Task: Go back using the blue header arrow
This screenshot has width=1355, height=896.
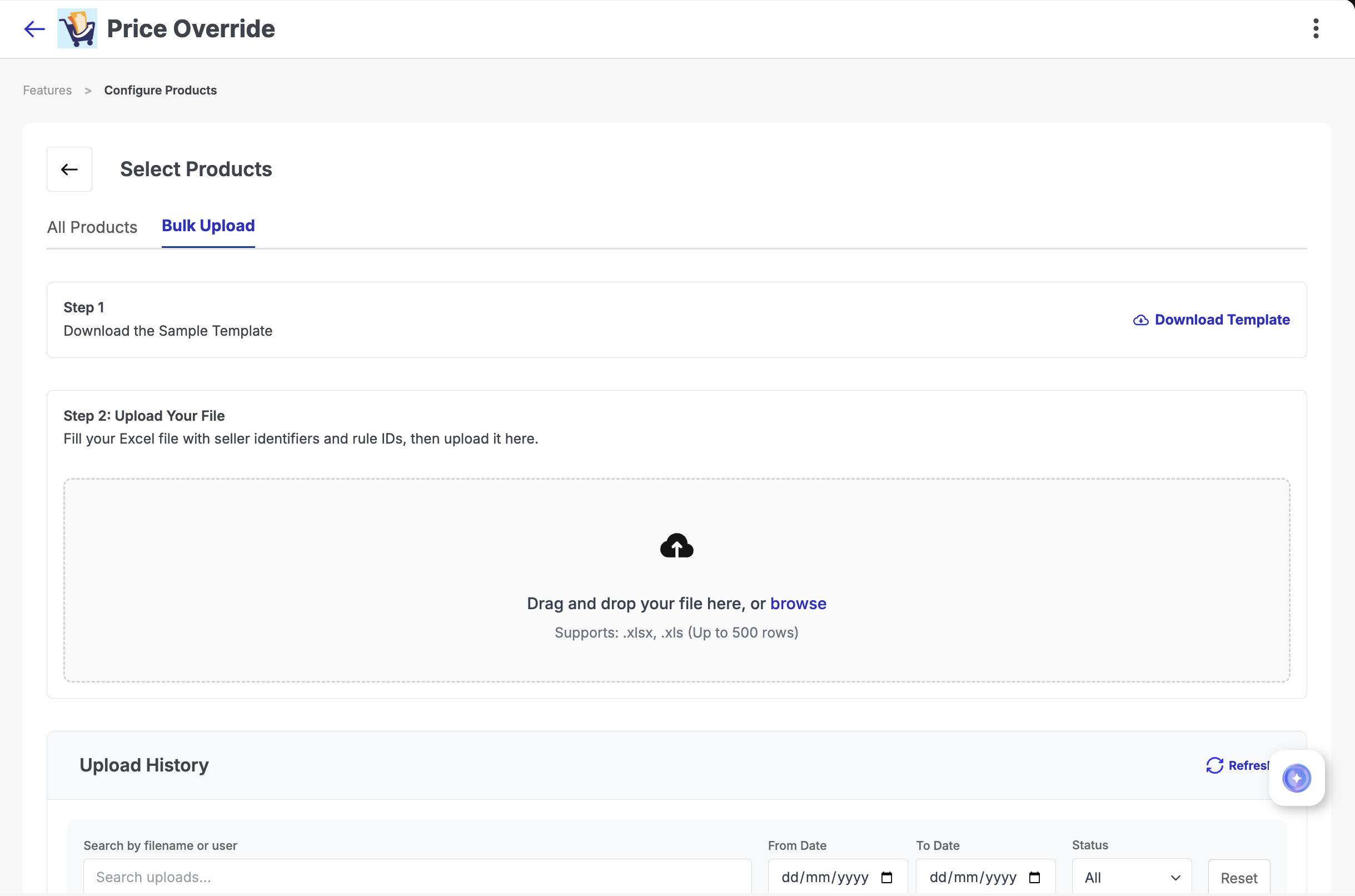Action: point(34,28)
